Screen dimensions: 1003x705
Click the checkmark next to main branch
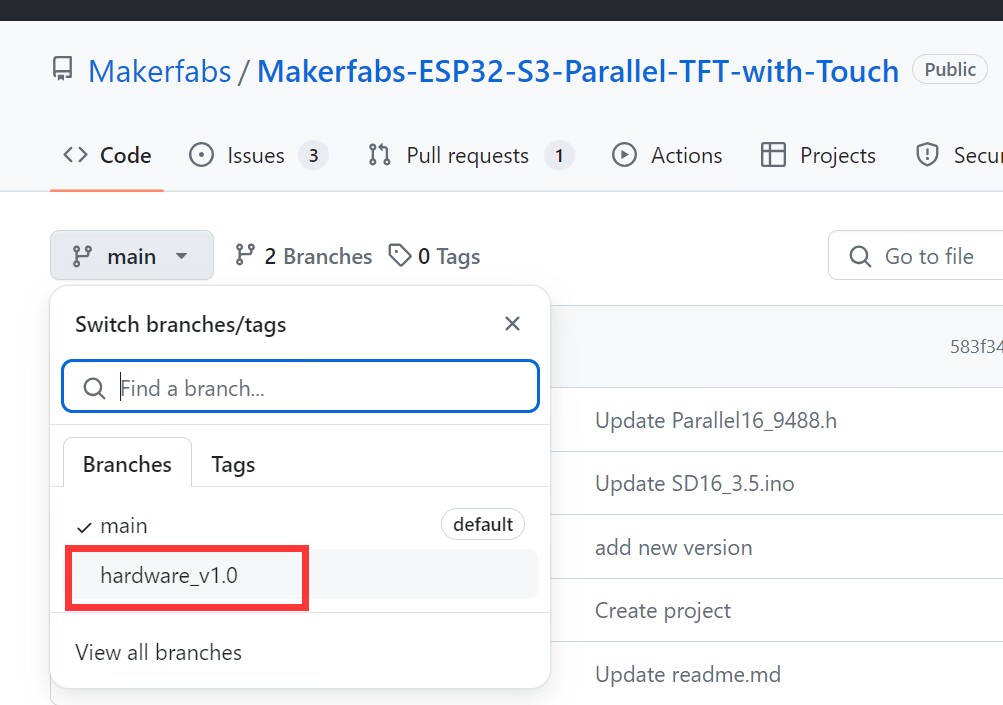pos(84,528)
